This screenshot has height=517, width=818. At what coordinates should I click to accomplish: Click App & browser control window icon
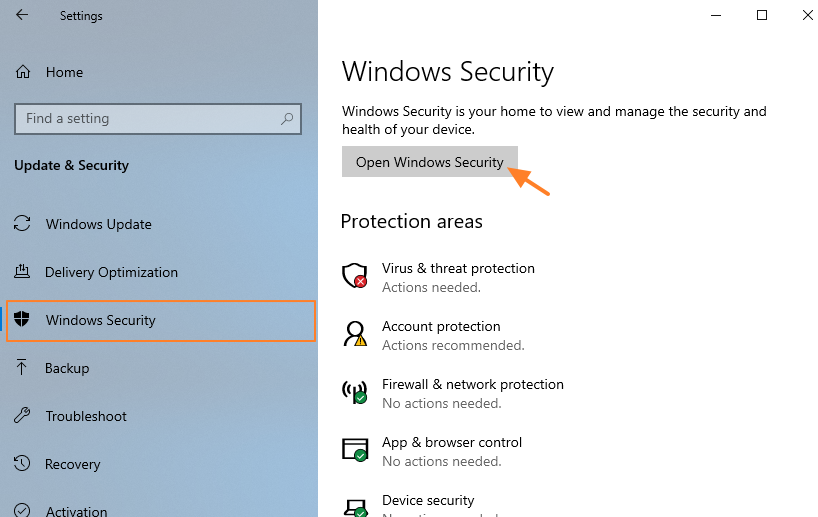(355, 450)
